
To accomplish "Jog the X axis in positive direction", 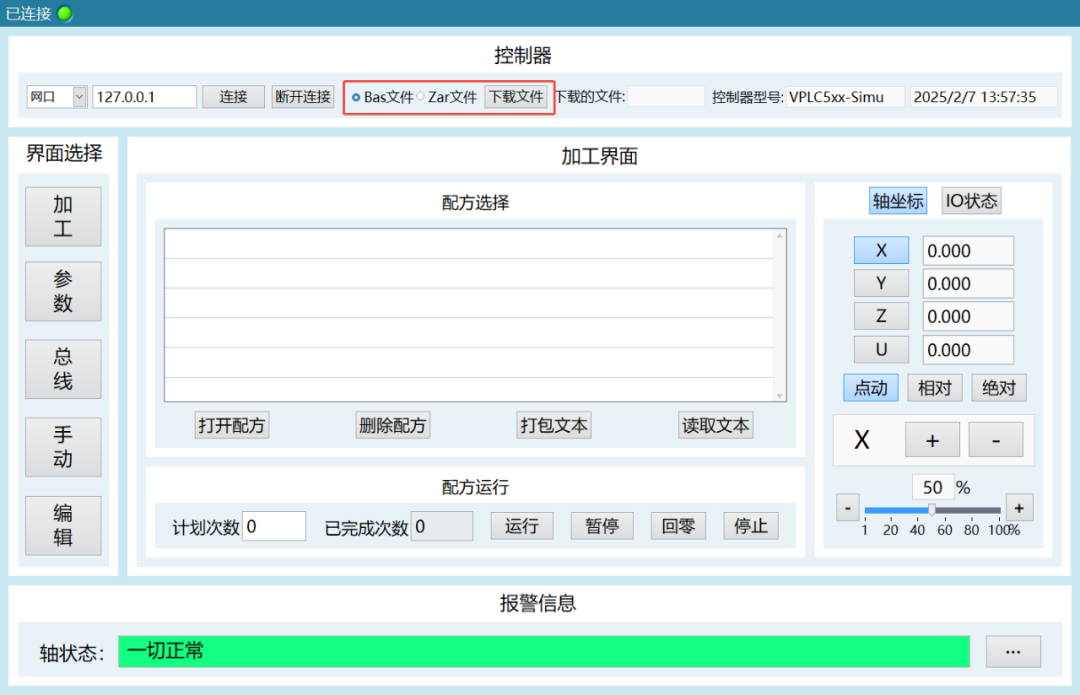I will point(932,440).
